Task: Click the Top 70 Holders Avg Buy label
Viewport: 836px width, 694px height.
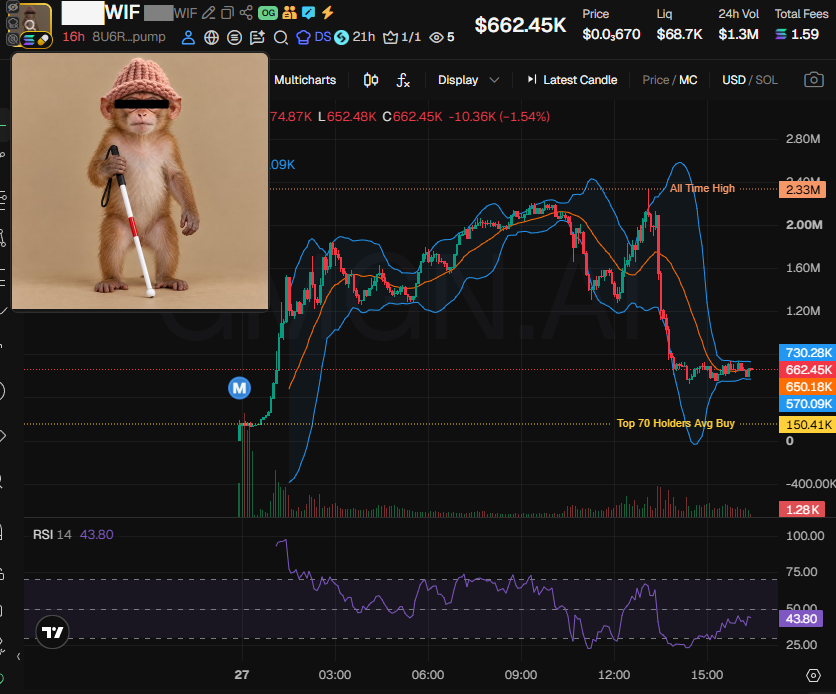Action: pos(676,423)
